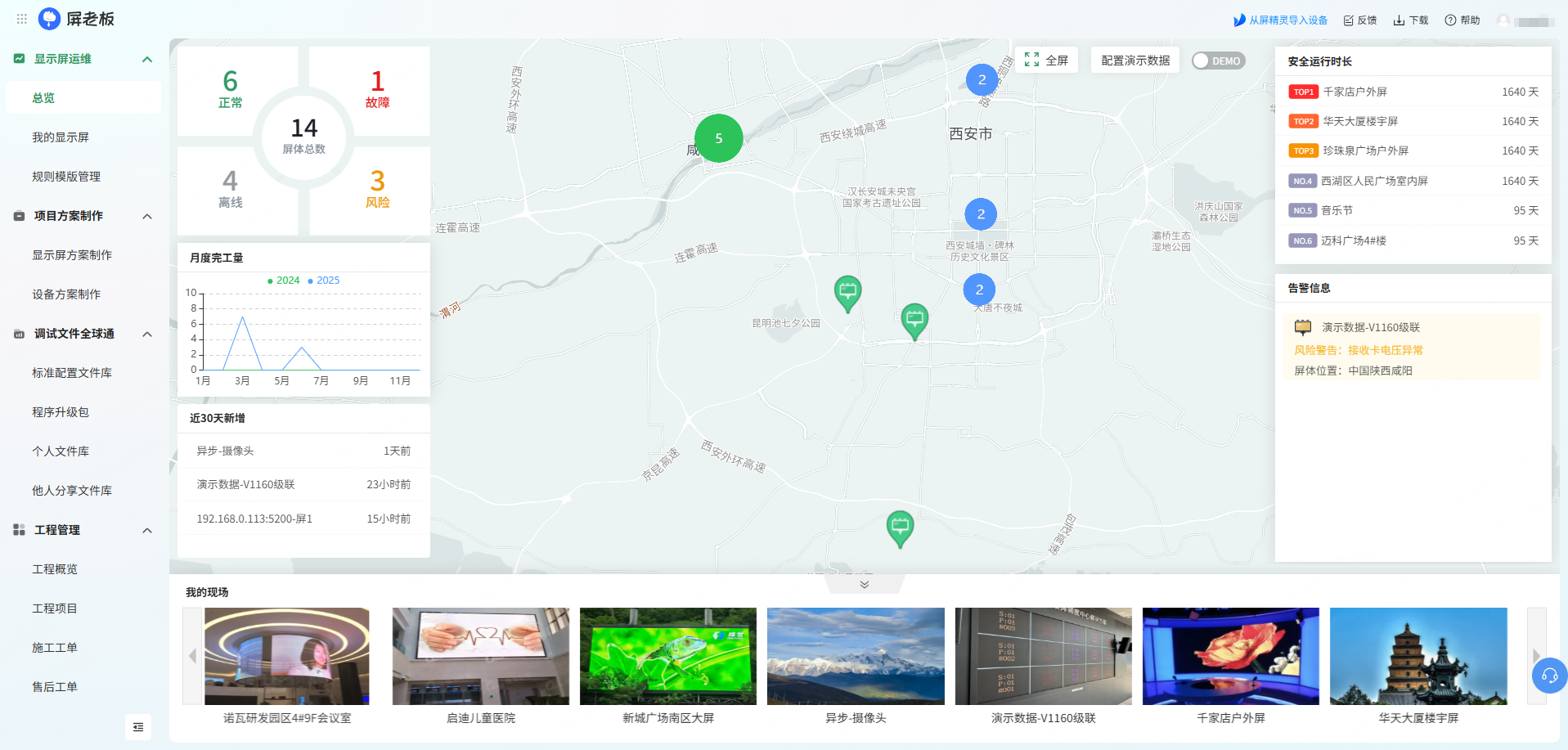The height and width of the screenshot is (750, 1568).
Task: Click the 全屏 button label
Action: [x=1056, y=61]
